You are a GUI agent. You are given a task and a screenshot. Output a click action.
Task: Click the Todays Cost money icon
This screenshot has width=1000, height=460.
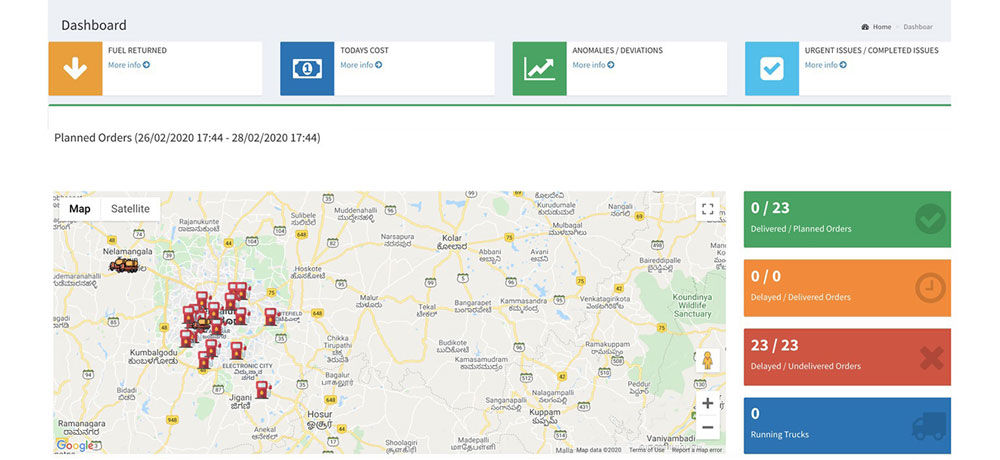coord(307,69)
